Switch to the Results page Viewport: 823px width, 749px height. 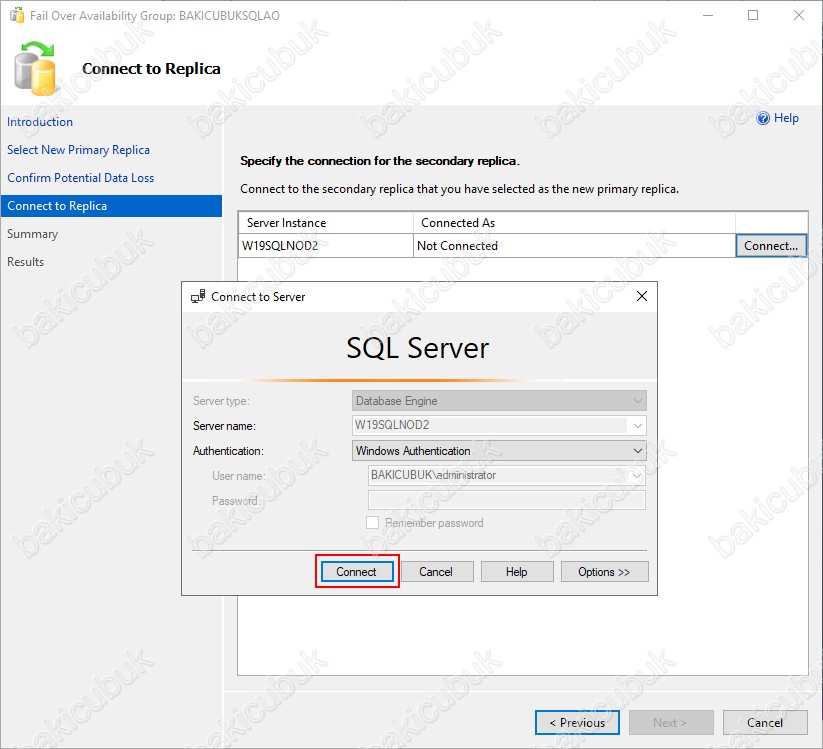(25, 261)
